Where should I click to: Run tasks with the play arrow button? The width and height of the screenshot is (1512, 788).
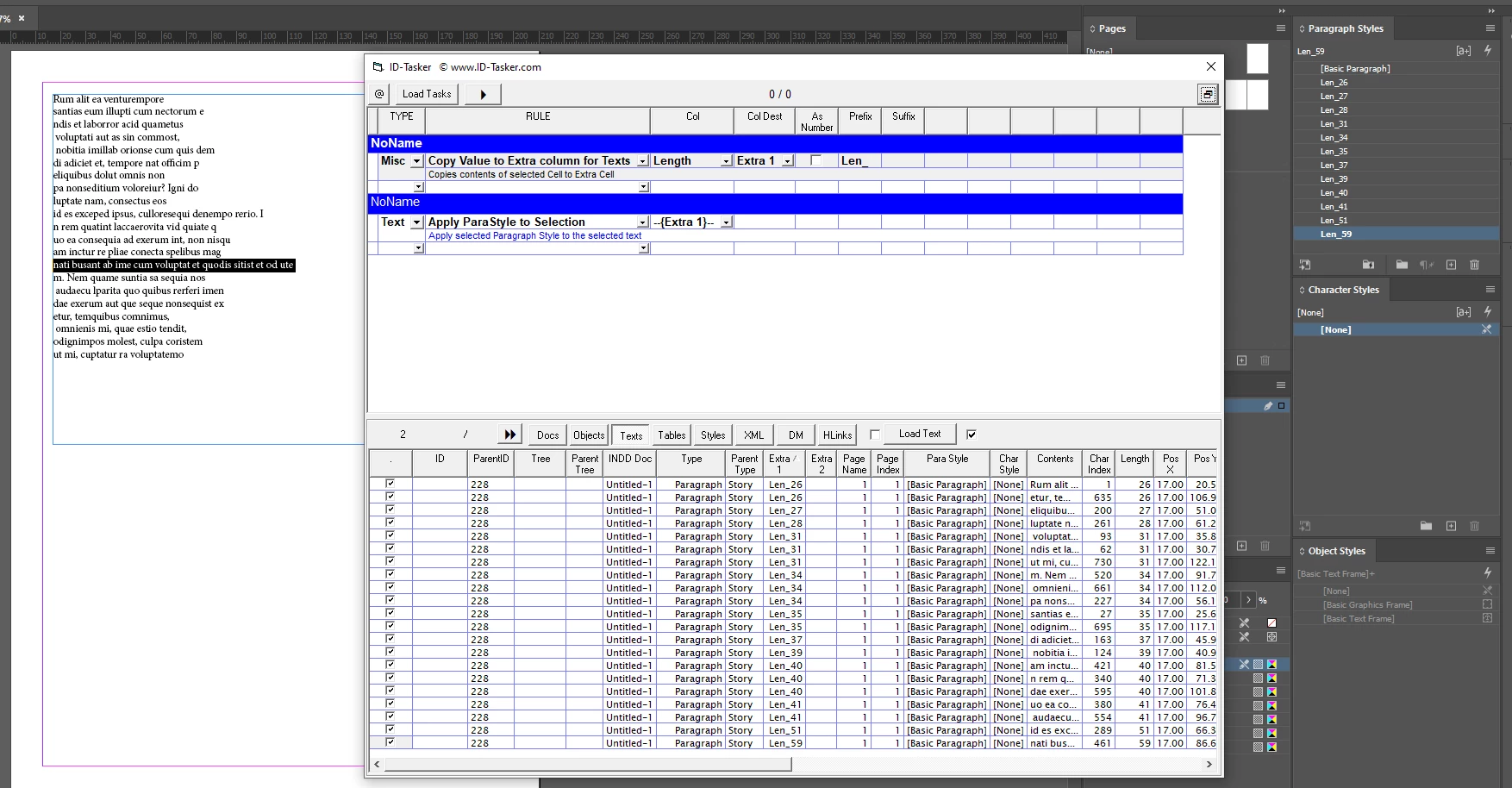coord(483,94)
